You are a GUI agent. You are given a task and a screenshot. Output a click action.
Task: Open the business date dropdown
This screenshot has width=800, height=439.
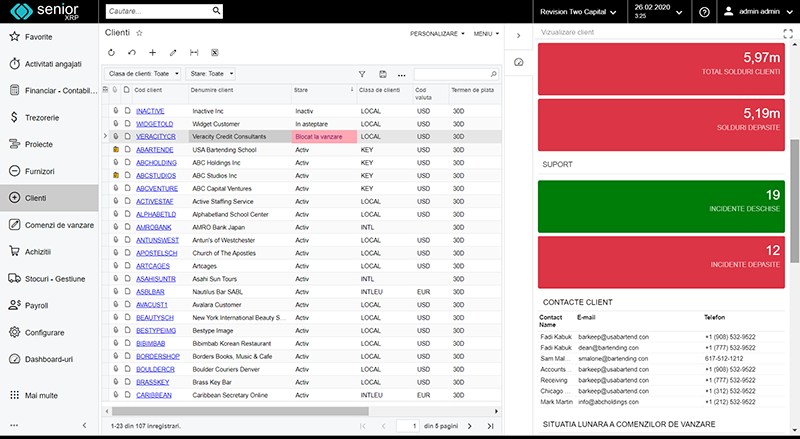(x=659, y=12)
